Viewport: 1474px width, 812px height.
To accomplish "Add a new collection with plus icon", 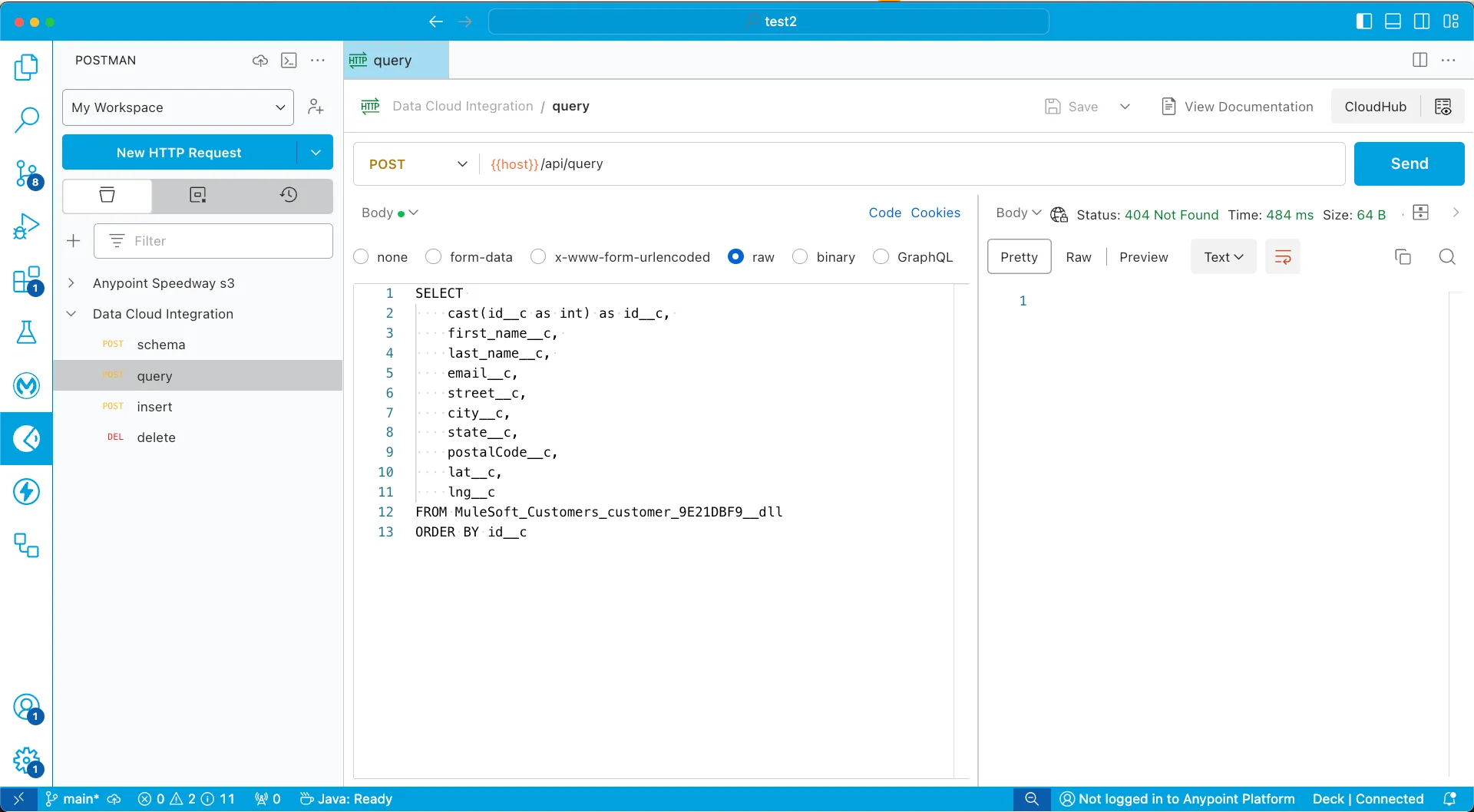I will tap(74, 241).
